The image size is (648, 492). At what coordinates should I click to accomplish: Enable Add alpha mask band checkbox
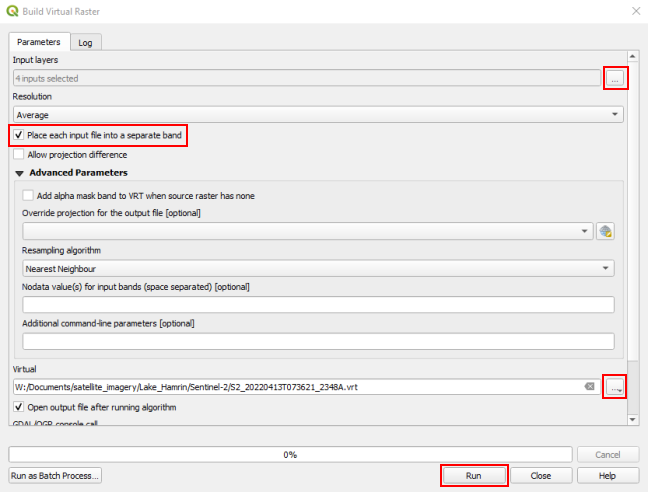click(28, 196)
